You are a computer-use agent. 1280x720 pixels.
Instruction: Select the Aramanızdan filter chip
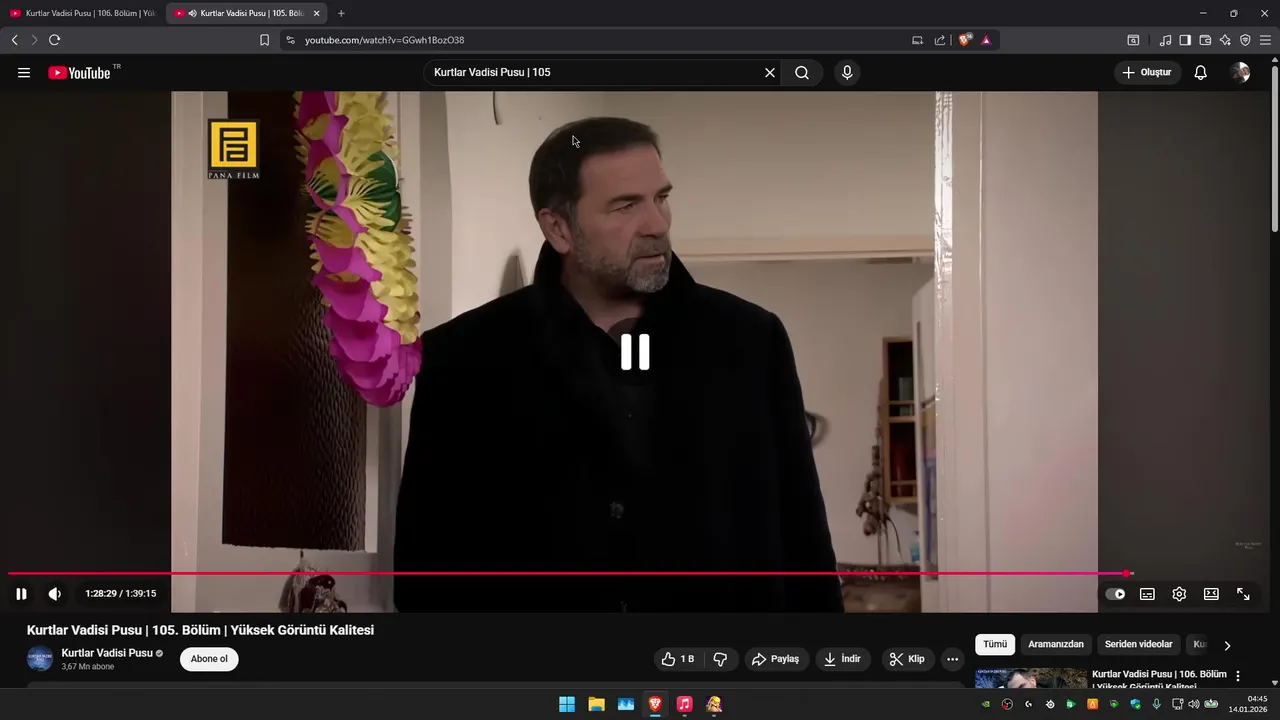(x=1056, y=645)
